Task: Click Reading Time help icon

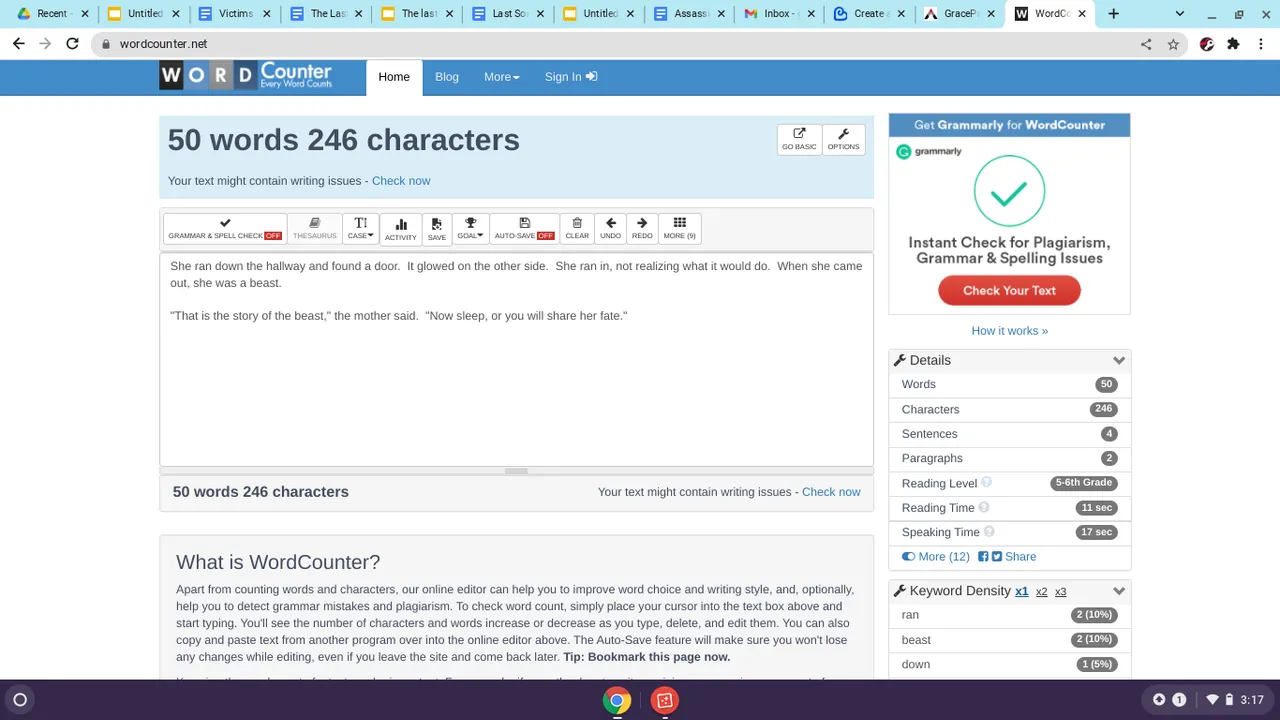Action: (x=984, y=508)
